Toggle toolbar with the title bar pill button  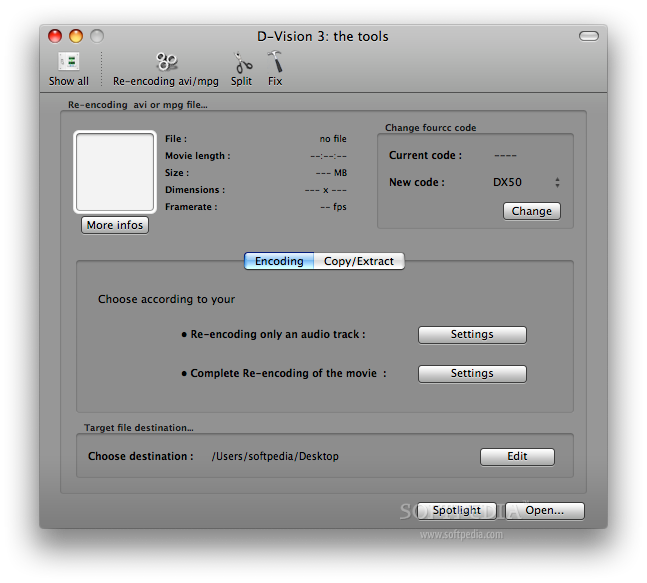(589, 36)
